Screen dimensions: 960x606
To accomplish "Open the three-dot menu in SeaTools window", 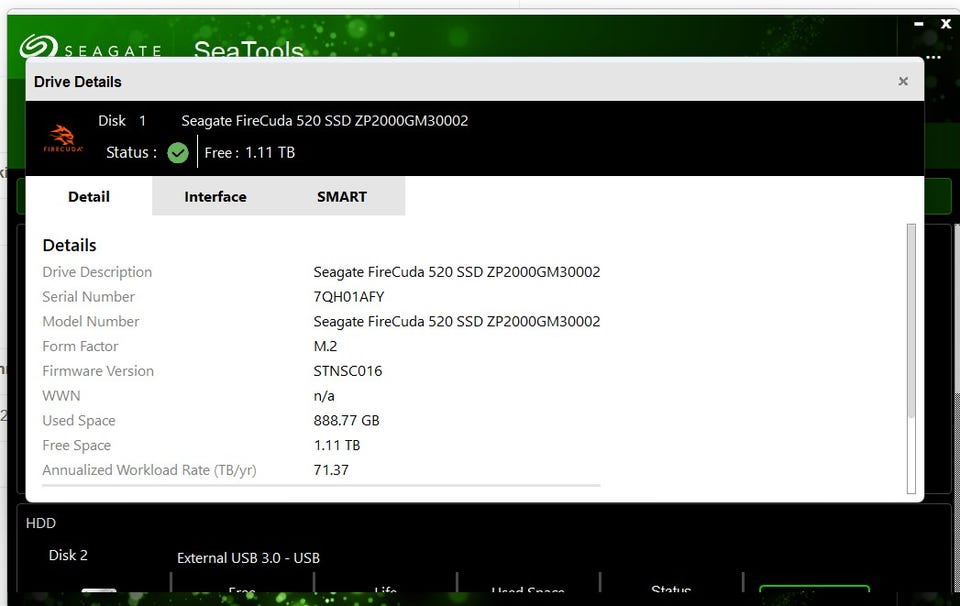I will 933,57.
